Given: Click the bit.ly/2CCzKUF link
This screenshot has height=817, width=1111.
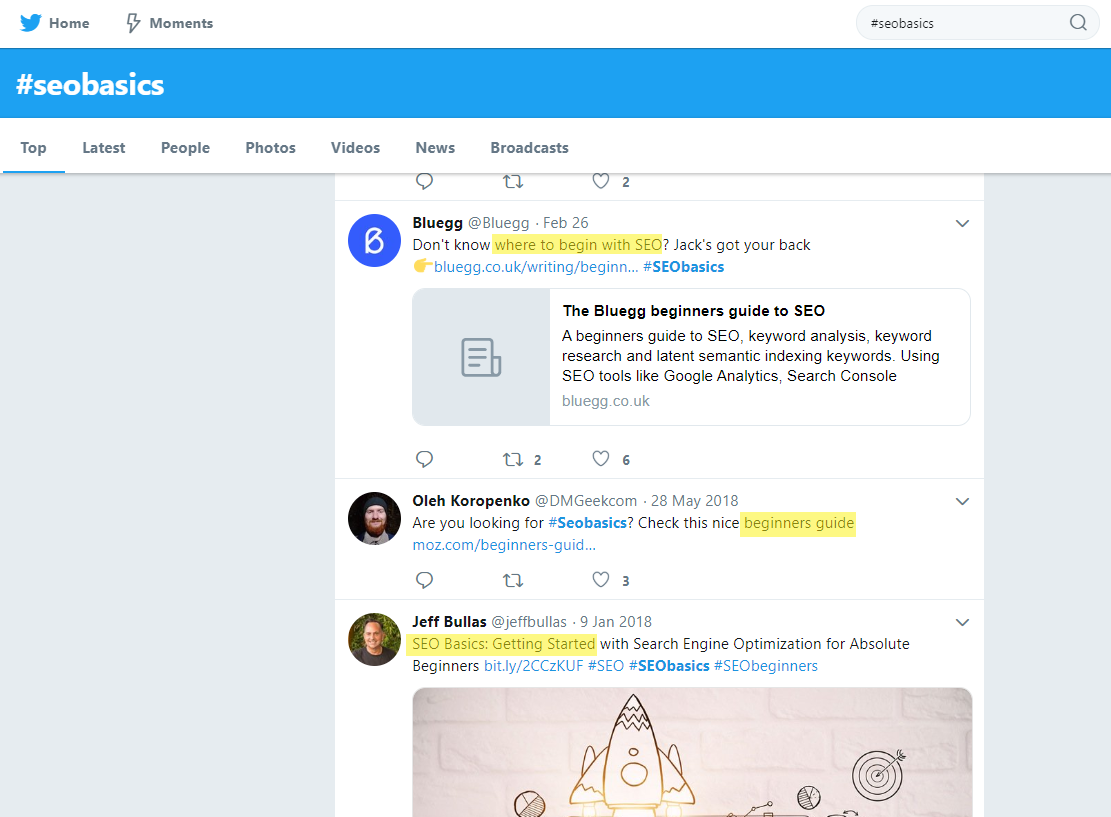Looking at the screenshot, I should [x=533, y=666].
